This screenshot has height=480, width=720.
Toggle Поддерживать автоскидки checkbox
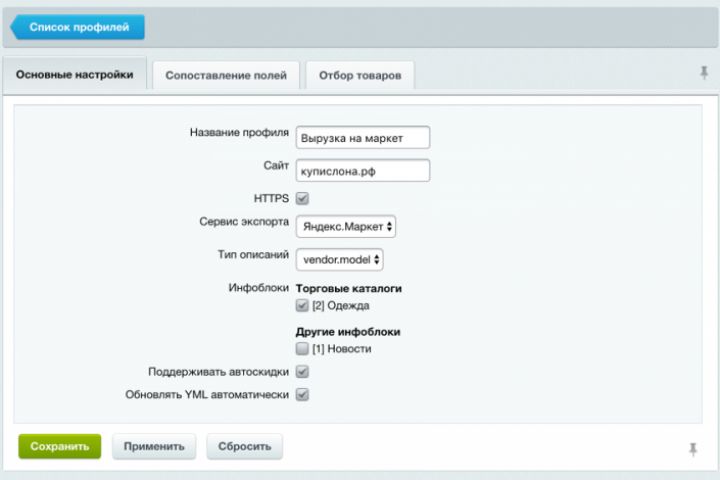302,372
